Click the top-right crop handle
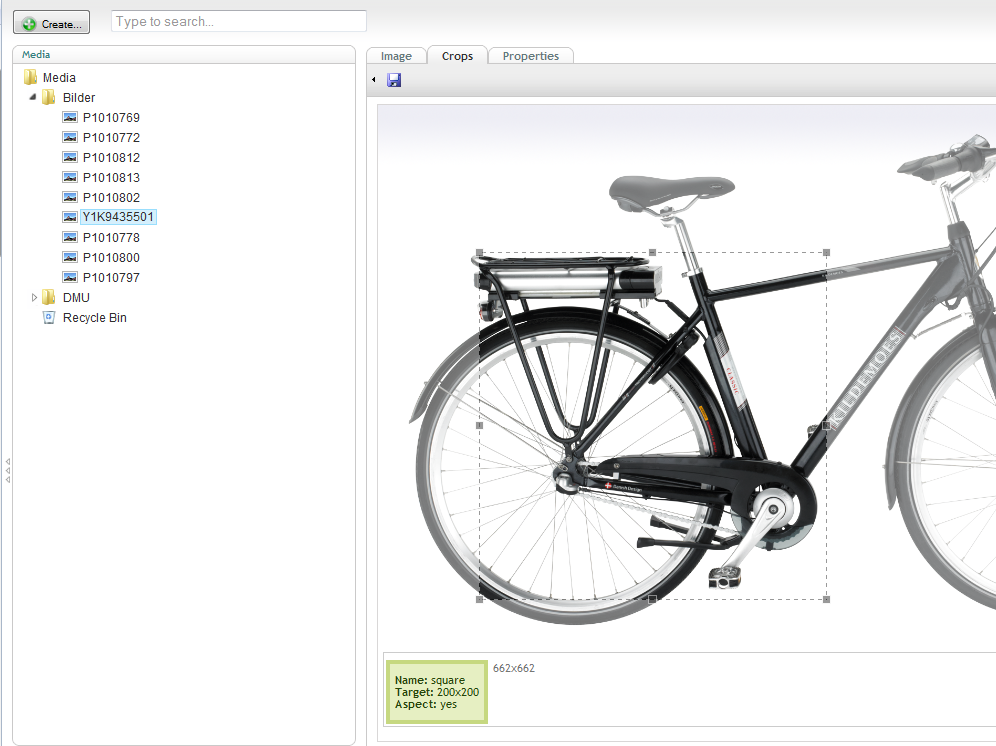Image resolution: width=996 pixels, height=746 pixels. (826, 252)
